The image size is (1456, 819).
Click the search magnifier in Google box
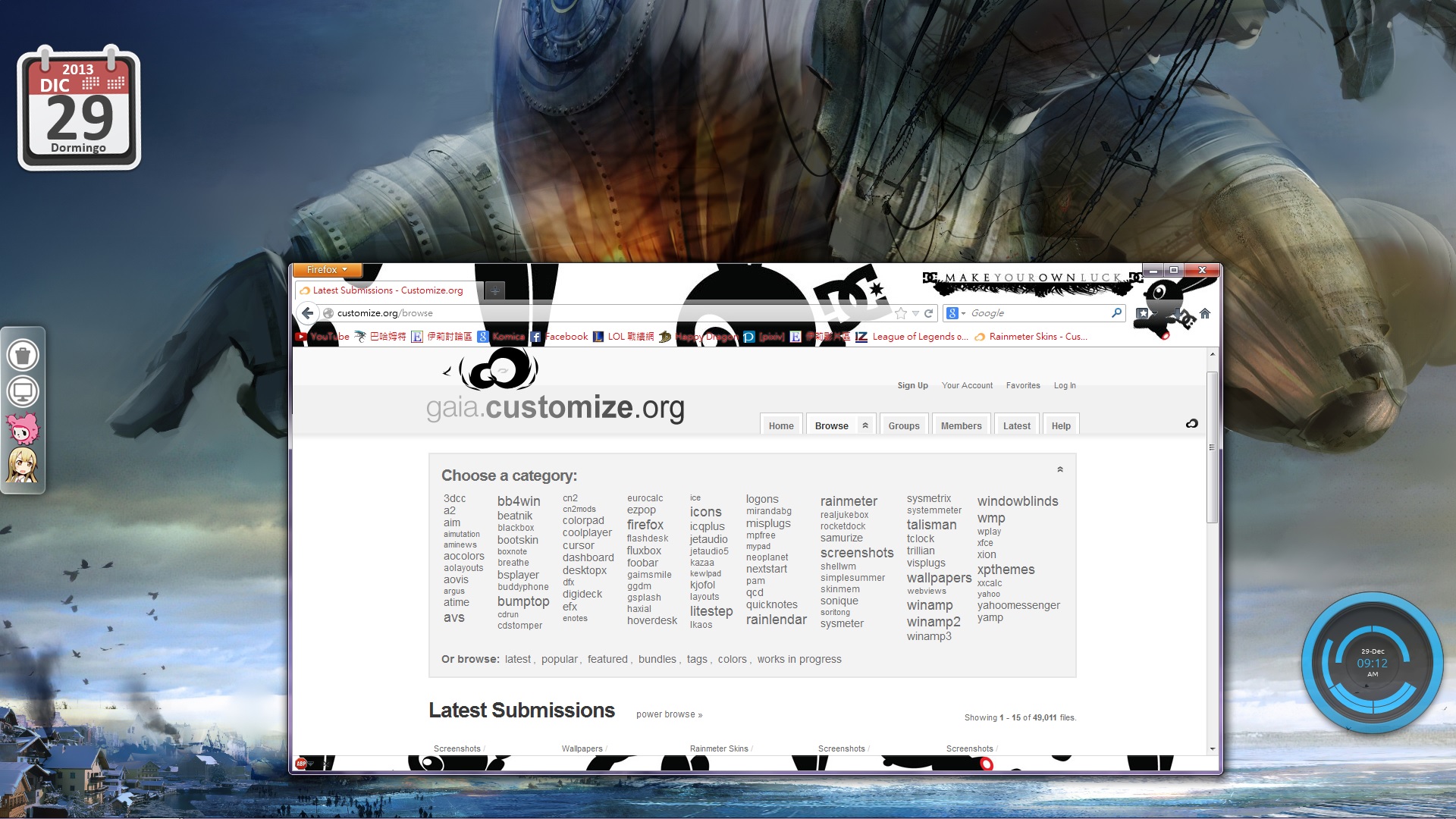point(1116,312)
